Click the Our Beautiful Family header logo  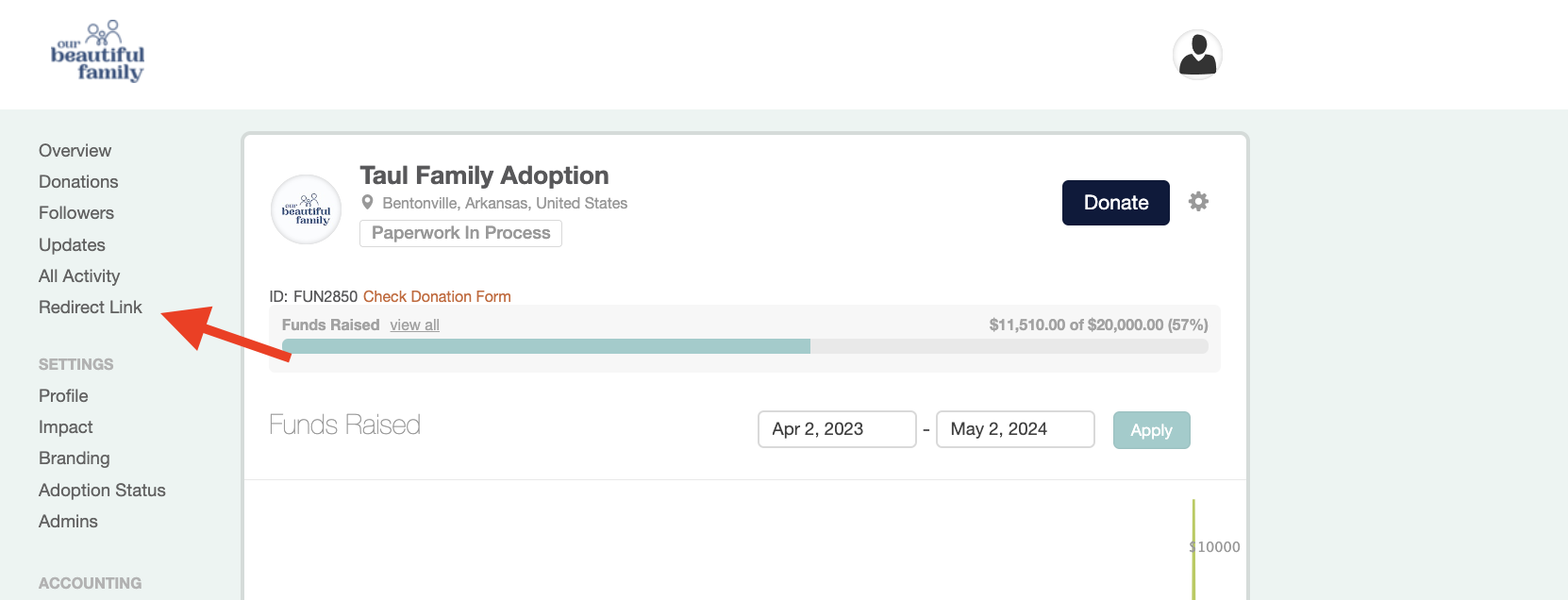[x=97, y=53]
